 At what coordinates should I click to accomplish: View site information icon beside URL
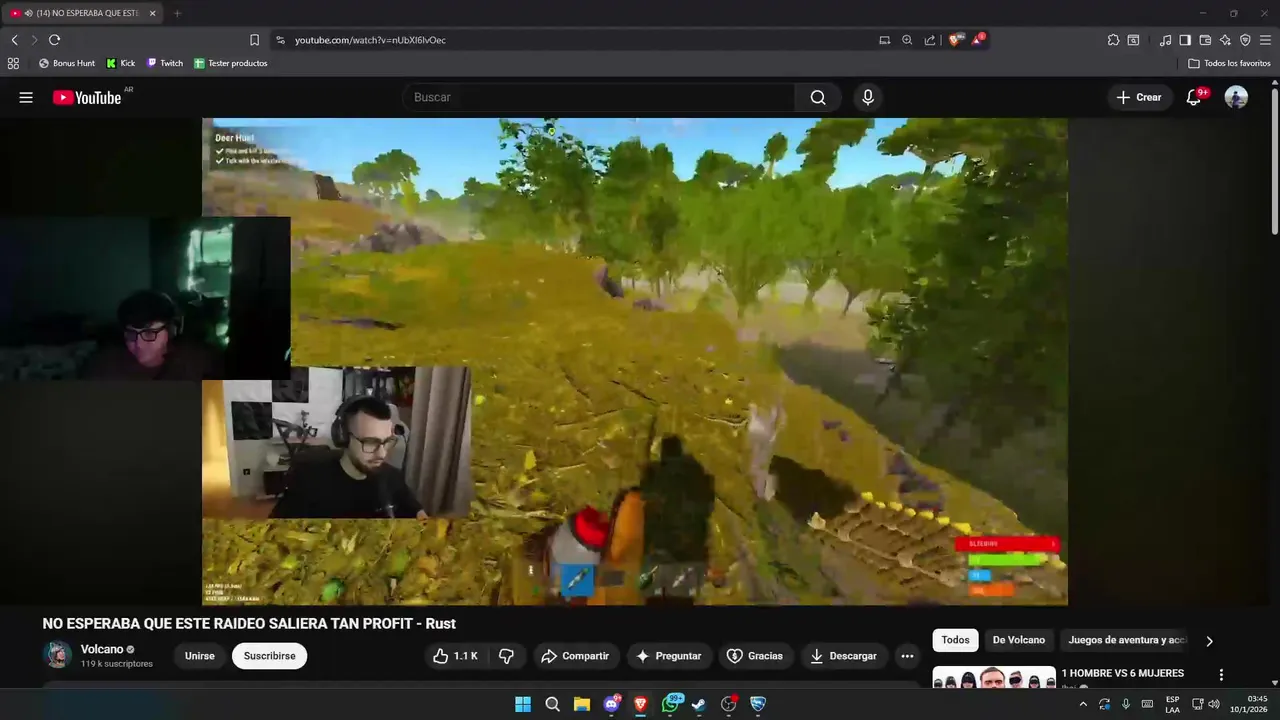coord(280,40)
